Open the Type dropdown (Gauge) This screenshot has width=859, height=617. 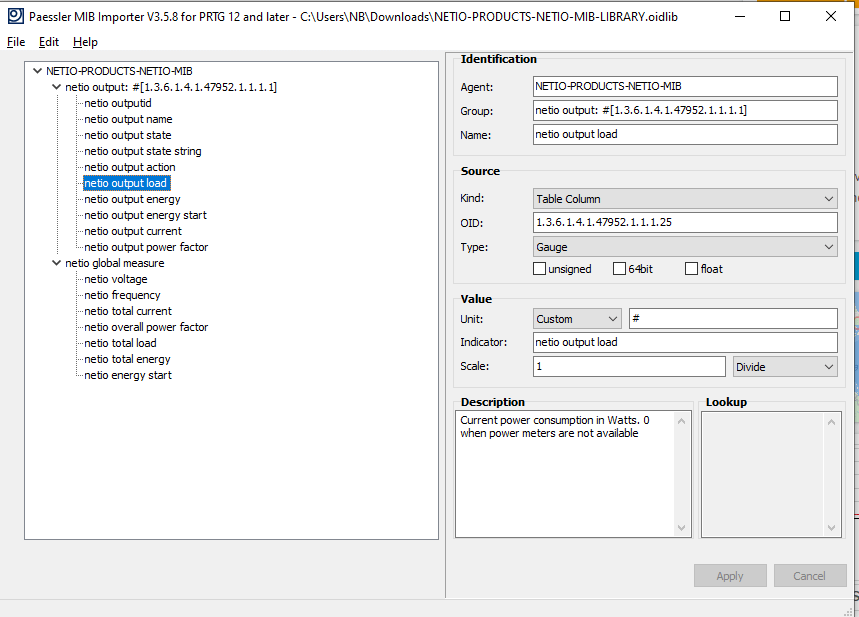pyautogui.click(x=685, y=247)
